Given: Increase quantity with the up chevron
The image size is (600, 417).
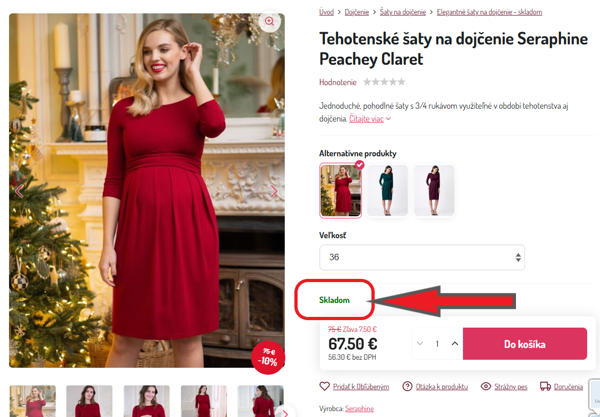Looking at the screenshot, I should [x=455, y=344].
